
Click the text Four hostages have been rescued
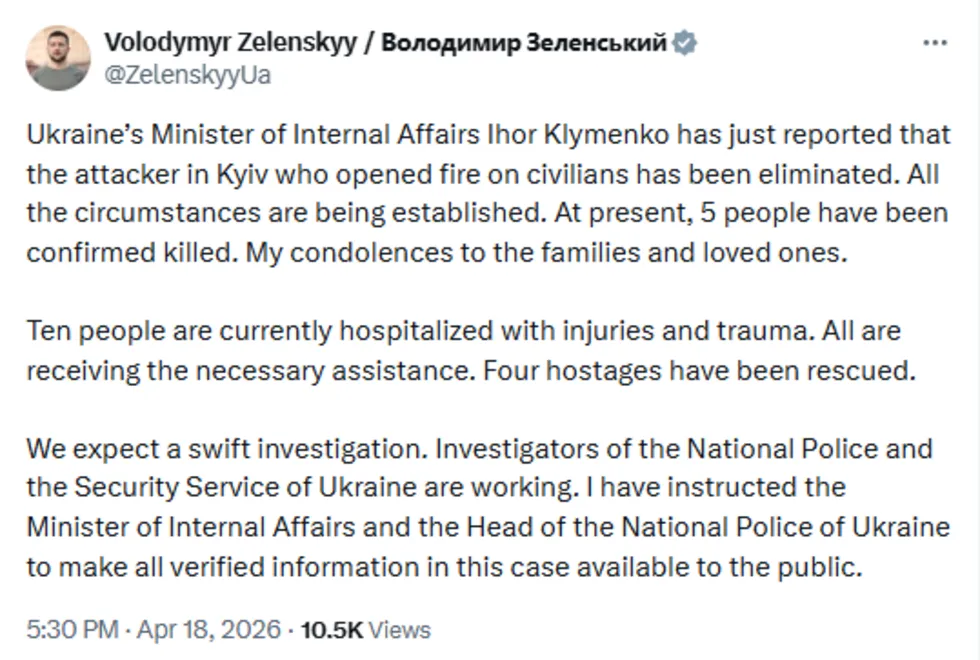[699, 371]
